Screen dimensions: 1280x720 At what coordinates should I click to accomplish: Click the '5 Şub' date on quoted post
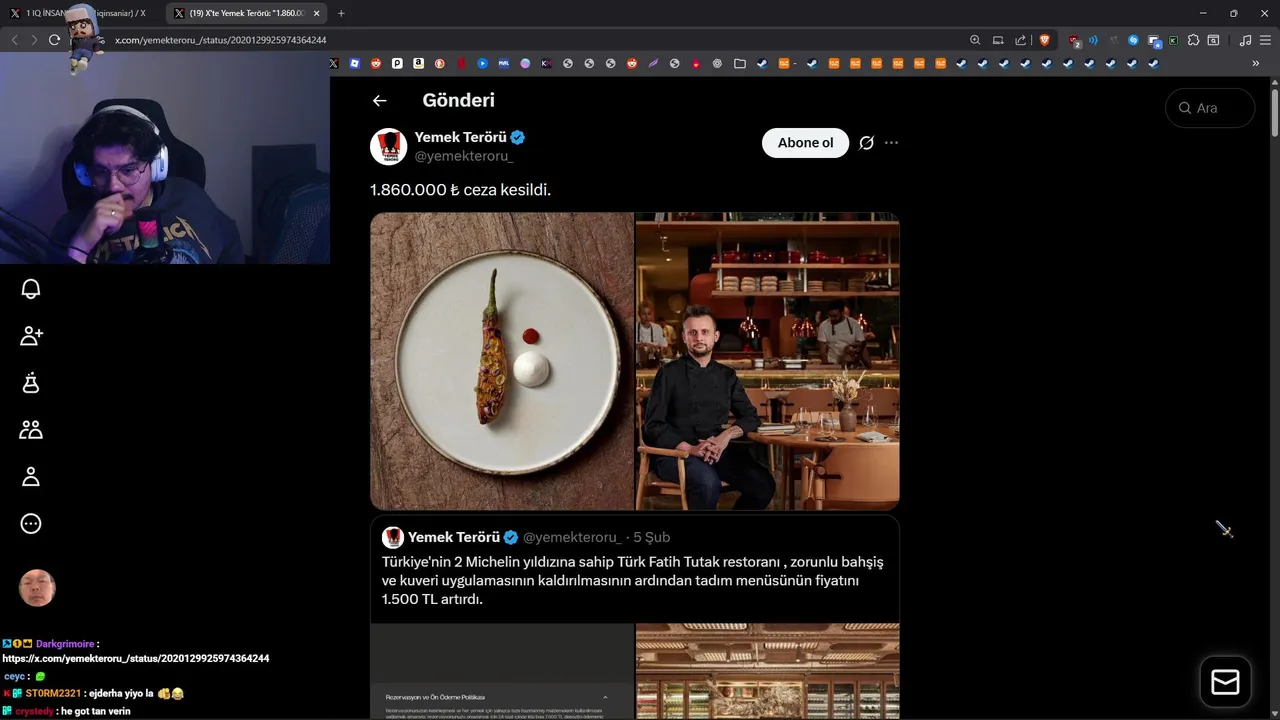651,537
